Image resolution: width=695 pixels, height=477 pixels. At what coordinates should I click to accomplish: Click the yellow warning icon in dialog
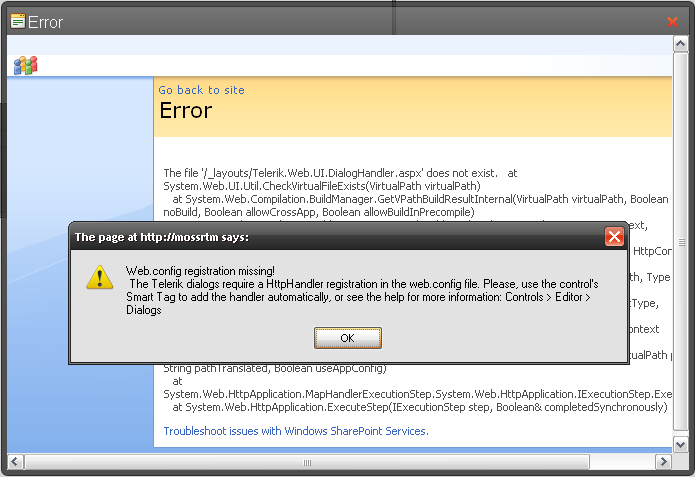100,277
